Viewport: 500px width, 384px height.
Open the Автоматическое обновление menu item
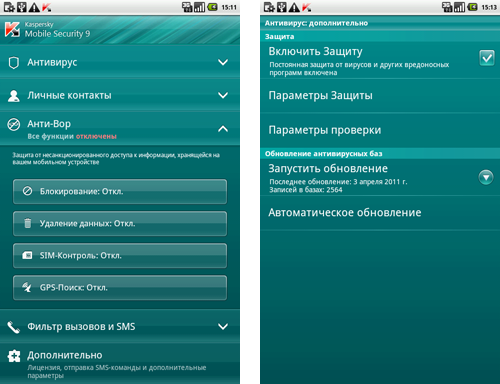coord(380,213)
